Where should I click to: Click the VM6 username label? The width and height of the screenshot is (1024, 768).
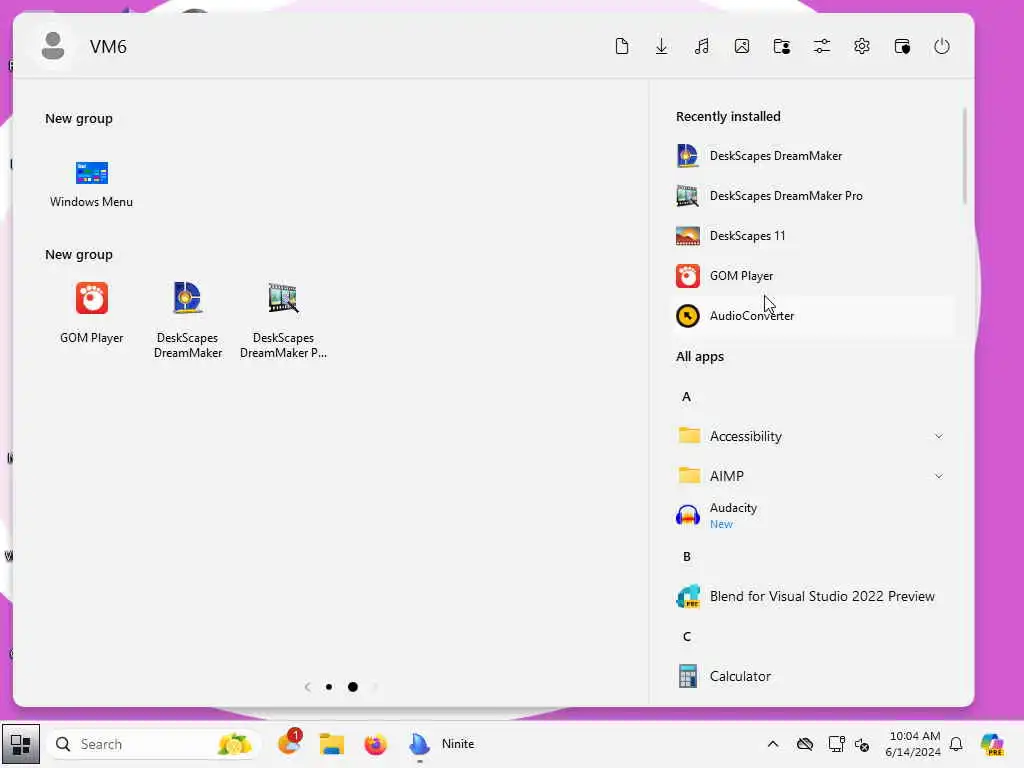[108, 47]
